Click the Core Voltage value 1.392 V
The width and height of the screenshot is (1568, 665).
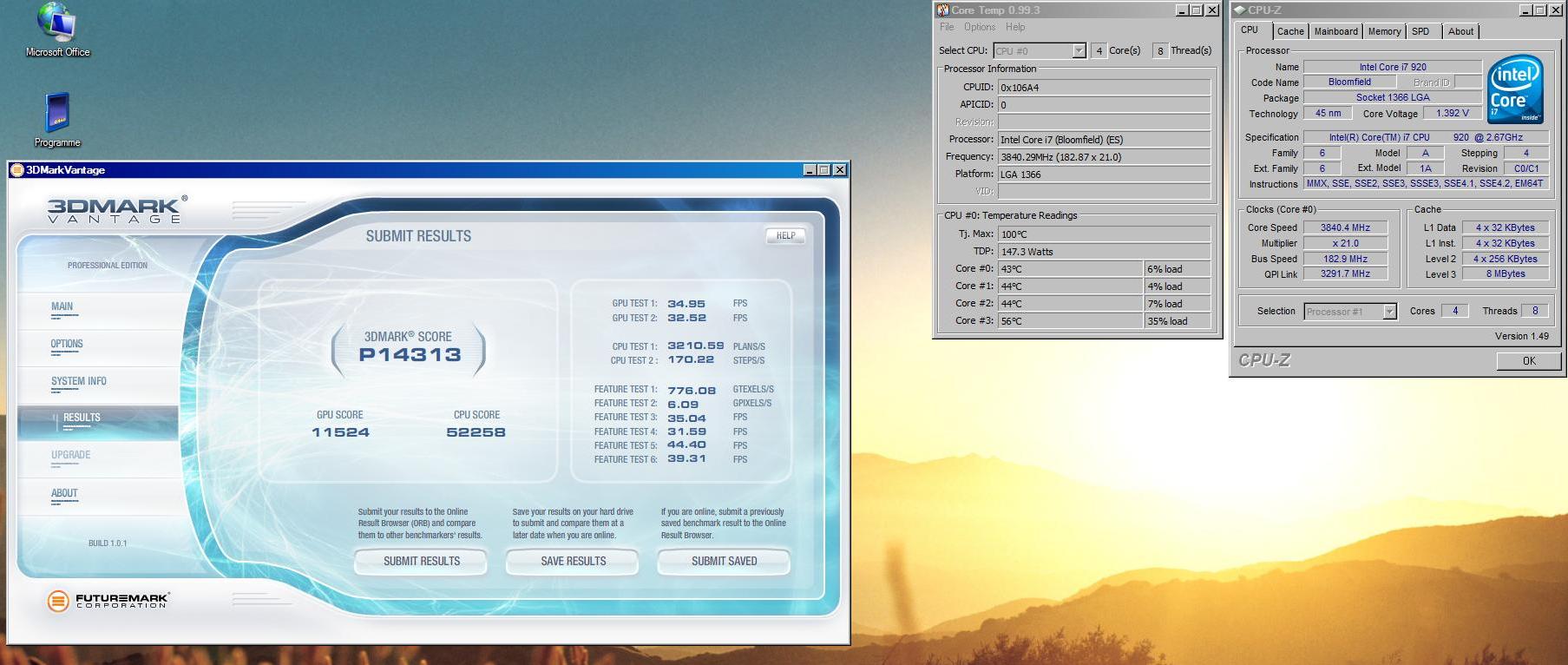pyautogui.click(x=1453, y=113)
